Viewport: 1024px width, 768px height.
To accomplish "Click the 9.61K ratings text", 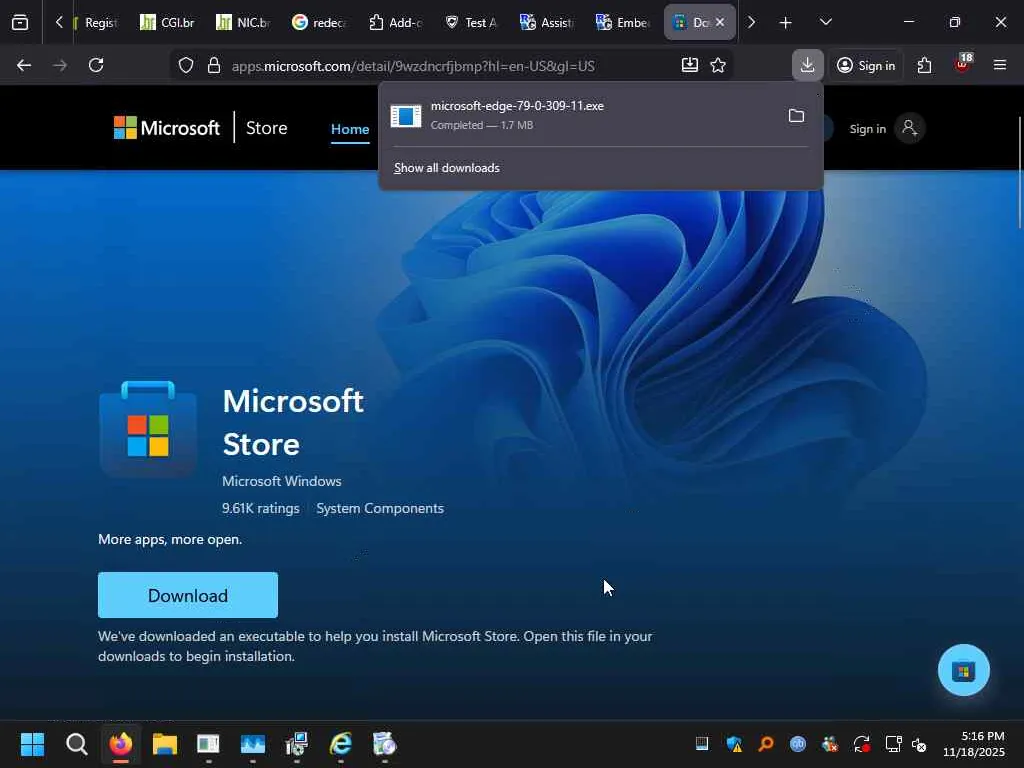I will tap(261, 508).
